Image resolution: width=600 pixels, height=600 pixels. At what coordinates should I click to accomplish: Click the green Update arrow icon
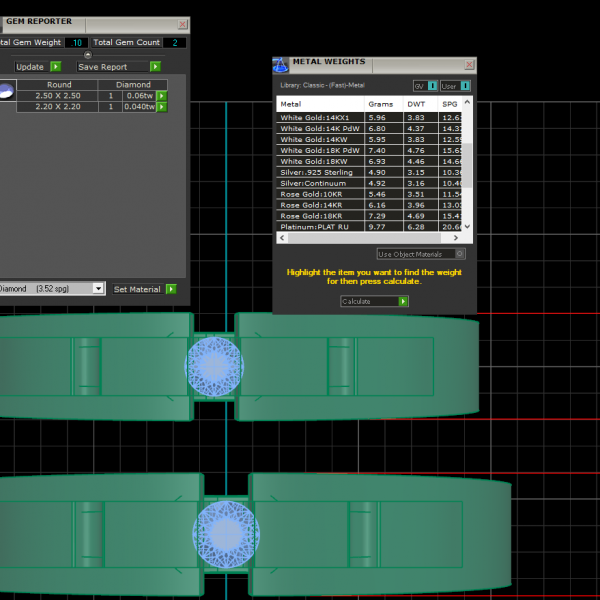55,67
